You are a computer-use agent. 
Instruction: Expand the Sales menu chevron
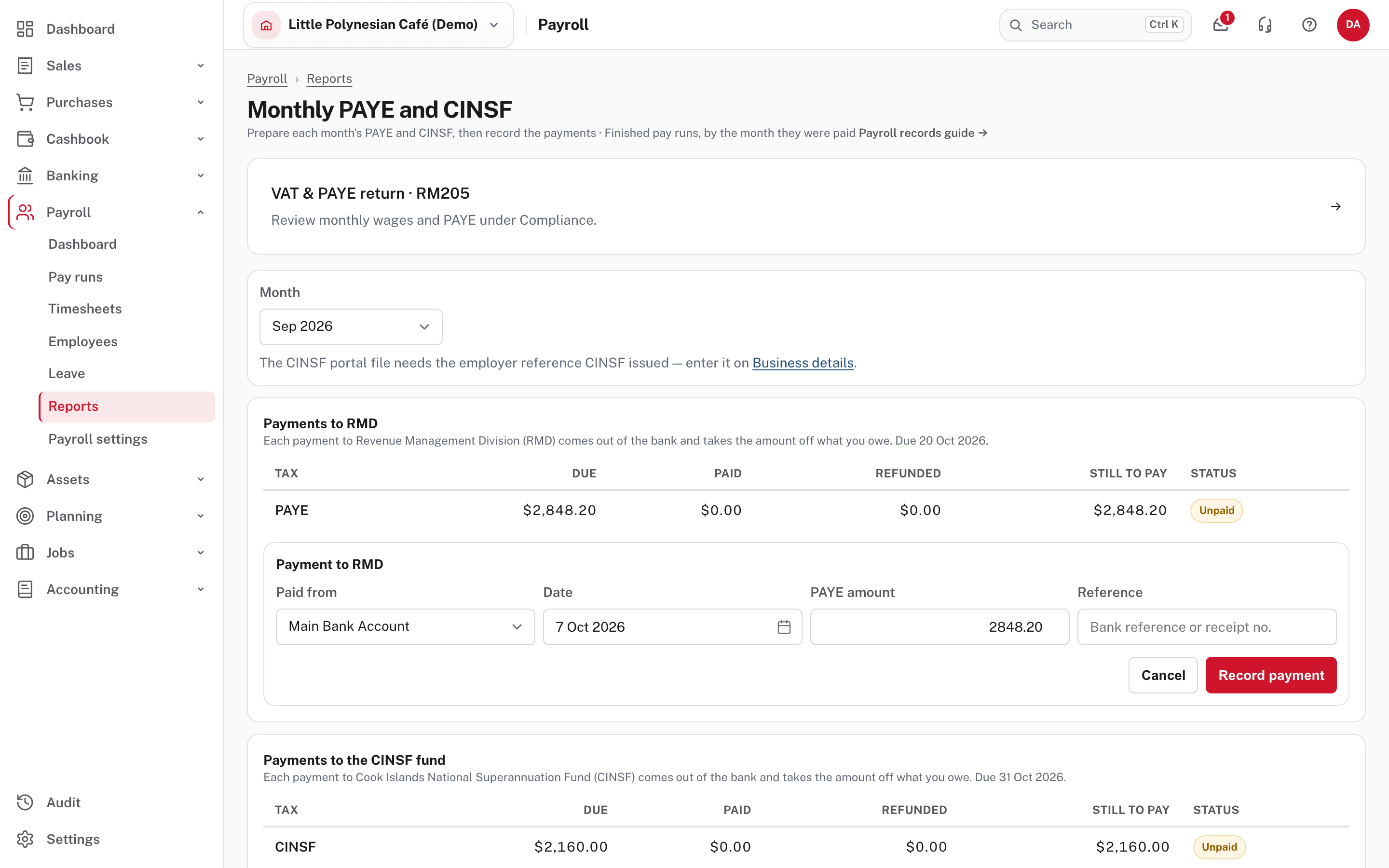[200, 66]
